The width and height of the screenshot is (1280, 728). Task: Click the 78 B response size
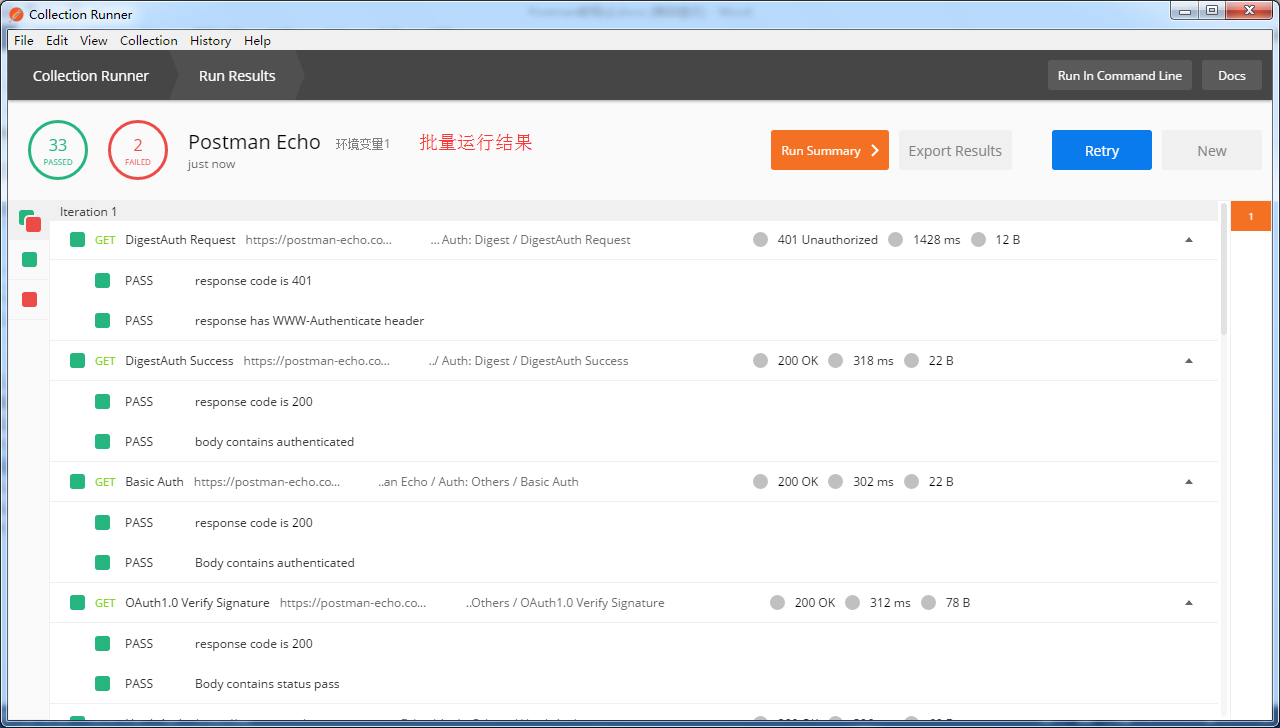tap(958, 603)
